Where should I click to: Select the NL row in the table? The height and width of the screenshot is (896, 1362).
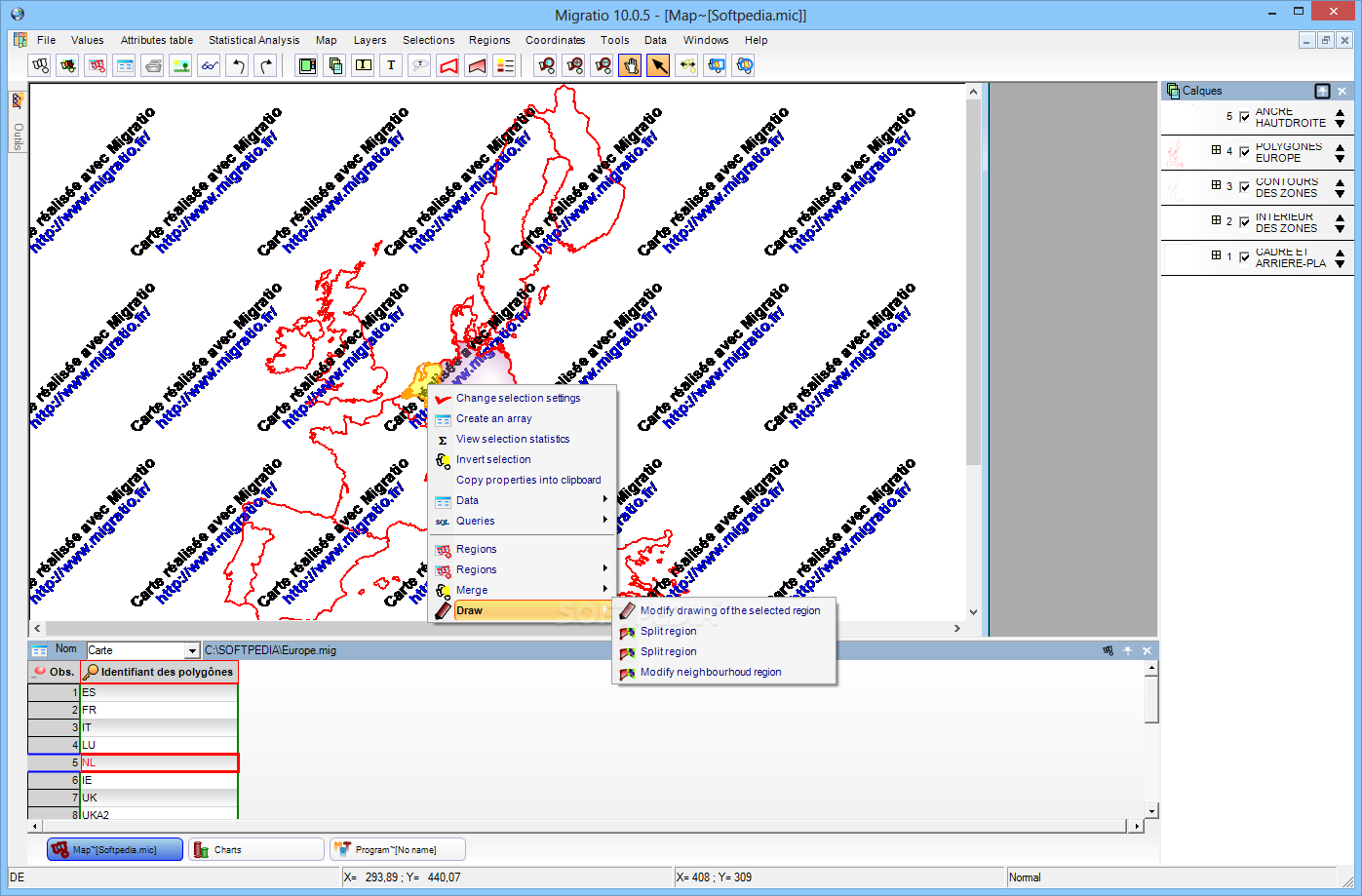tap(134, 762)
